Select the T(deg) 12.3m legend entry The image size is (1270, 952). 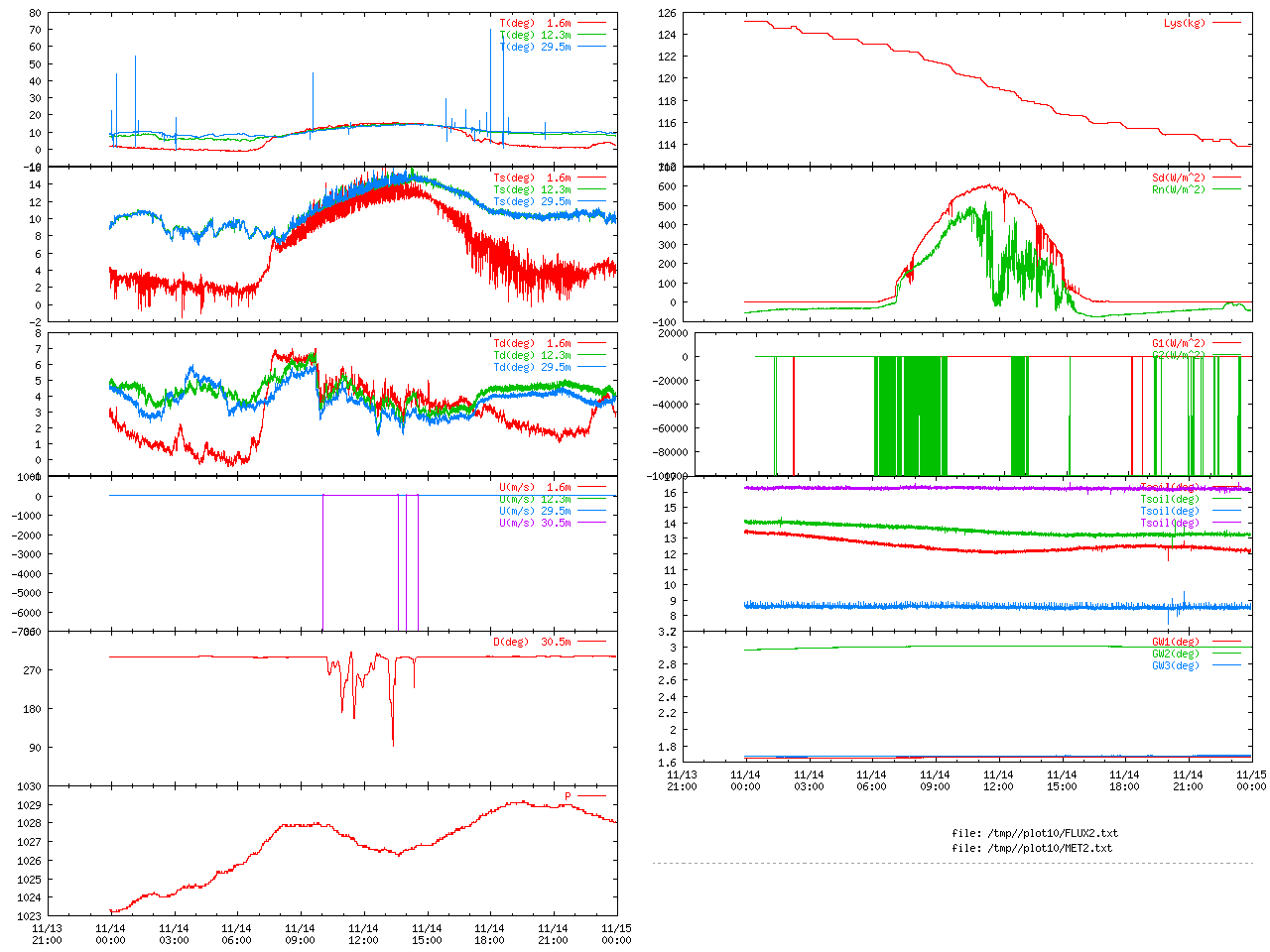coord(535,35)
